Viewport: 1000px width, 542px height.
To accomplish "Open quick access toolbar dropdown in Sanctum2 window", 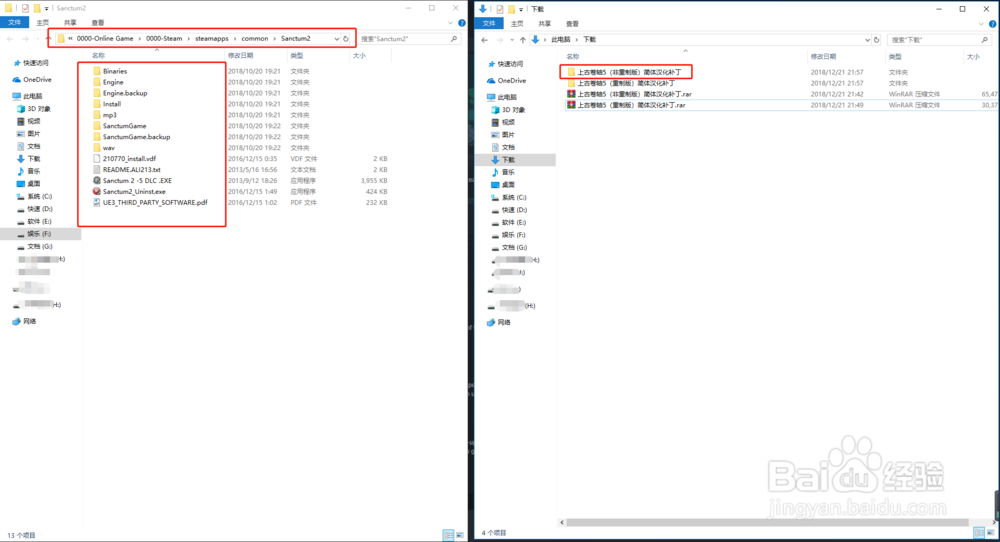I will coord(47,9).
